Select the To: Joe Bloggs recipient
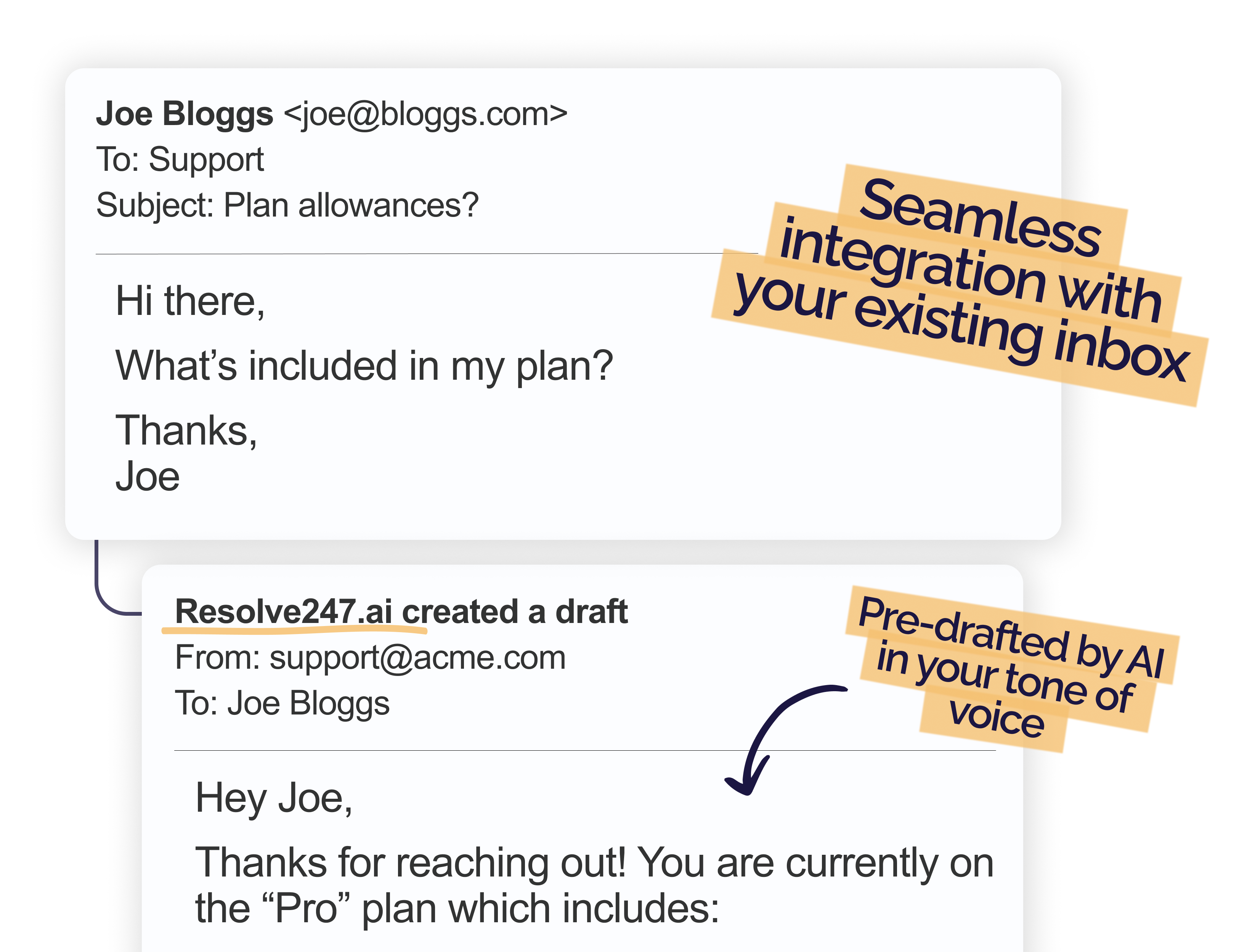The image size is (1255, 952). [282, 703]
